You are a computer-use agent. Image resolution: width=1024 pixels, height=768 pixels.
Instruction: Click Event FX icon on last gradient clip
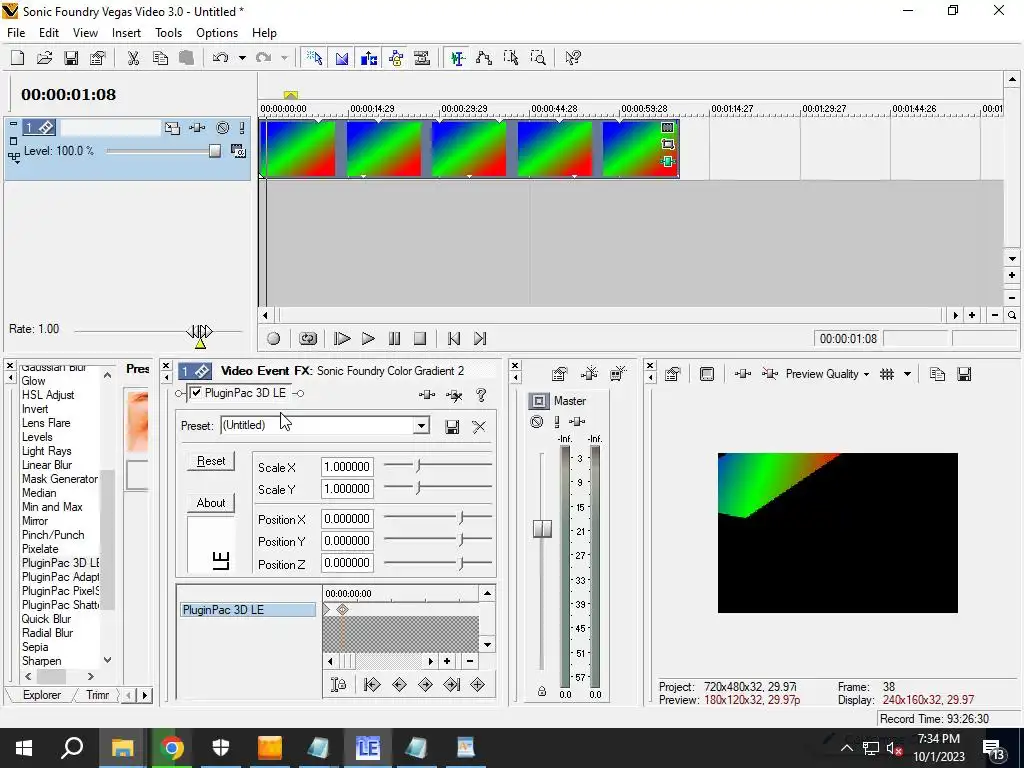point(667,161)
